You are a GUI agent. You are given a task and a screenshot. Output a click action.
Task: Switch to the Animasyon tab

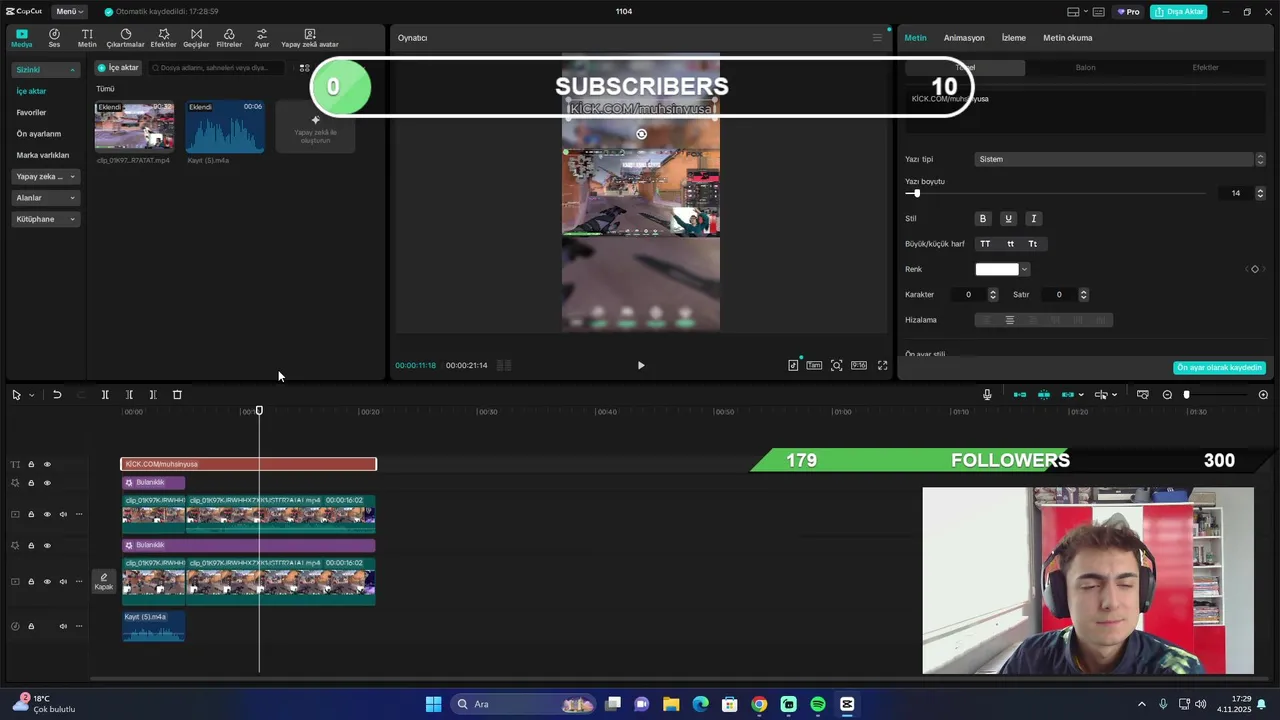tap(964, 38)
